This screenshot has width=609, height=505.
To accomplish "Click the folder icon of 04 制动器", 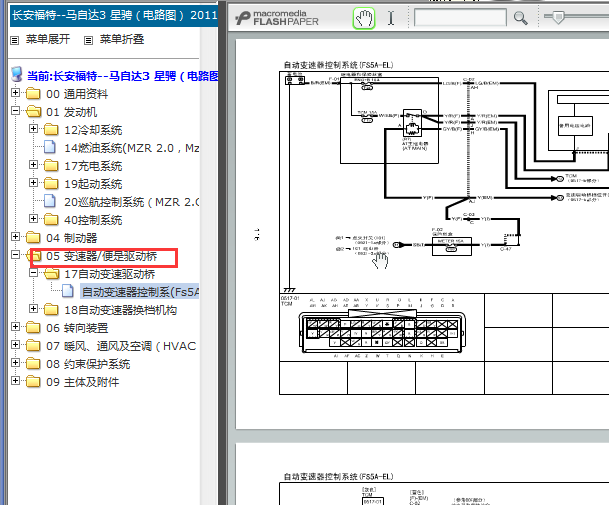I will (33, 238).
